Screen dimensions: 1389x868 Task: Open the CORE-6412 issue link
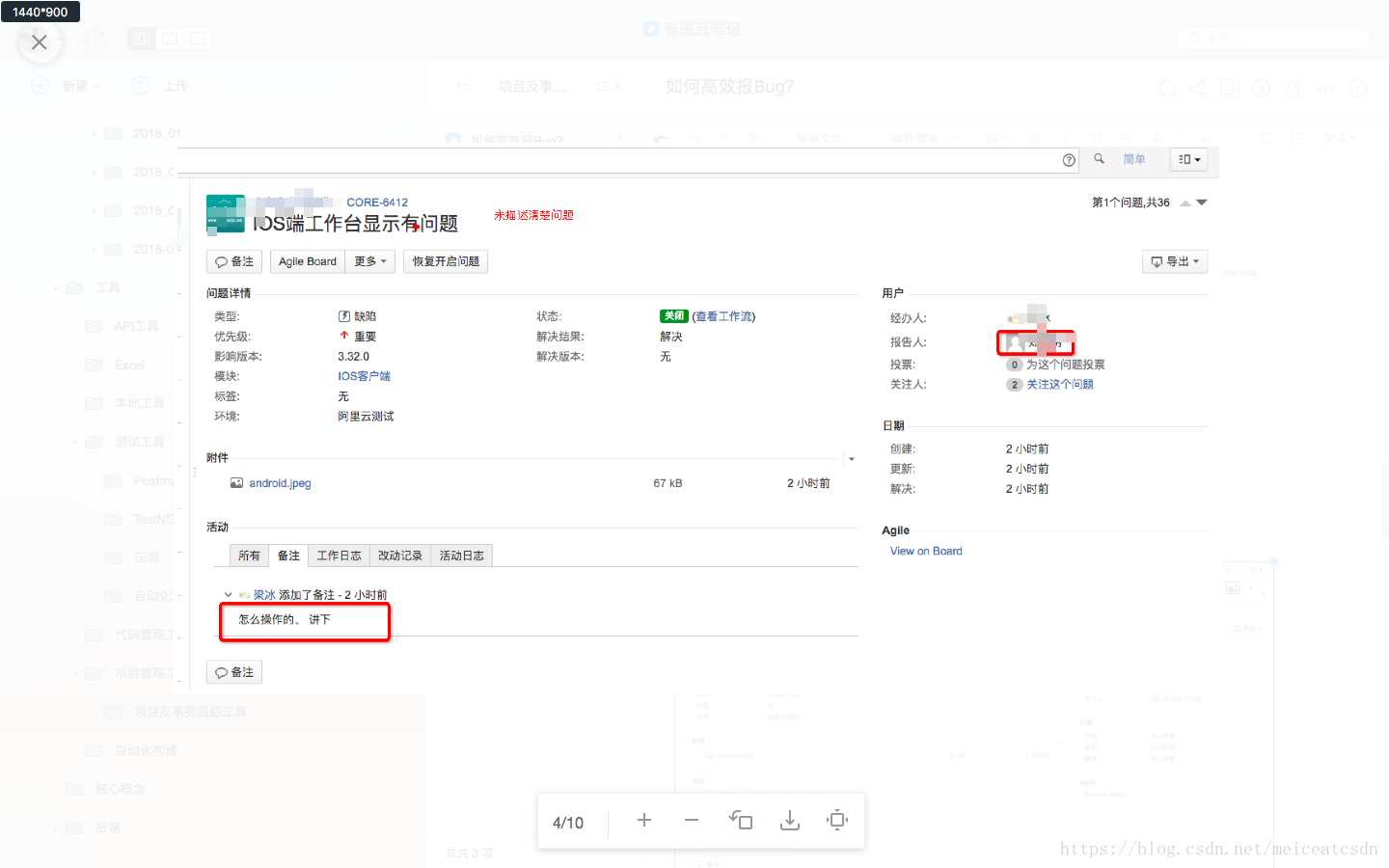pyautogui.click(x=377, y=203)
